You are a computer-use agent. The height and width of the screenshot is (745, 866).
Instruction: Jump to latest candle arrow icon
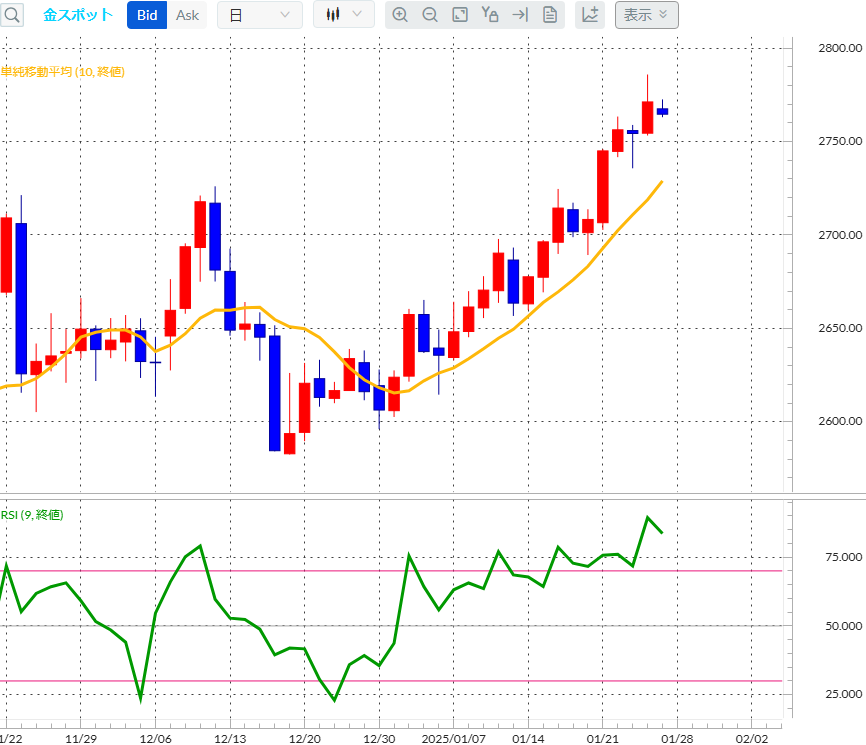[x=520, y=15]
